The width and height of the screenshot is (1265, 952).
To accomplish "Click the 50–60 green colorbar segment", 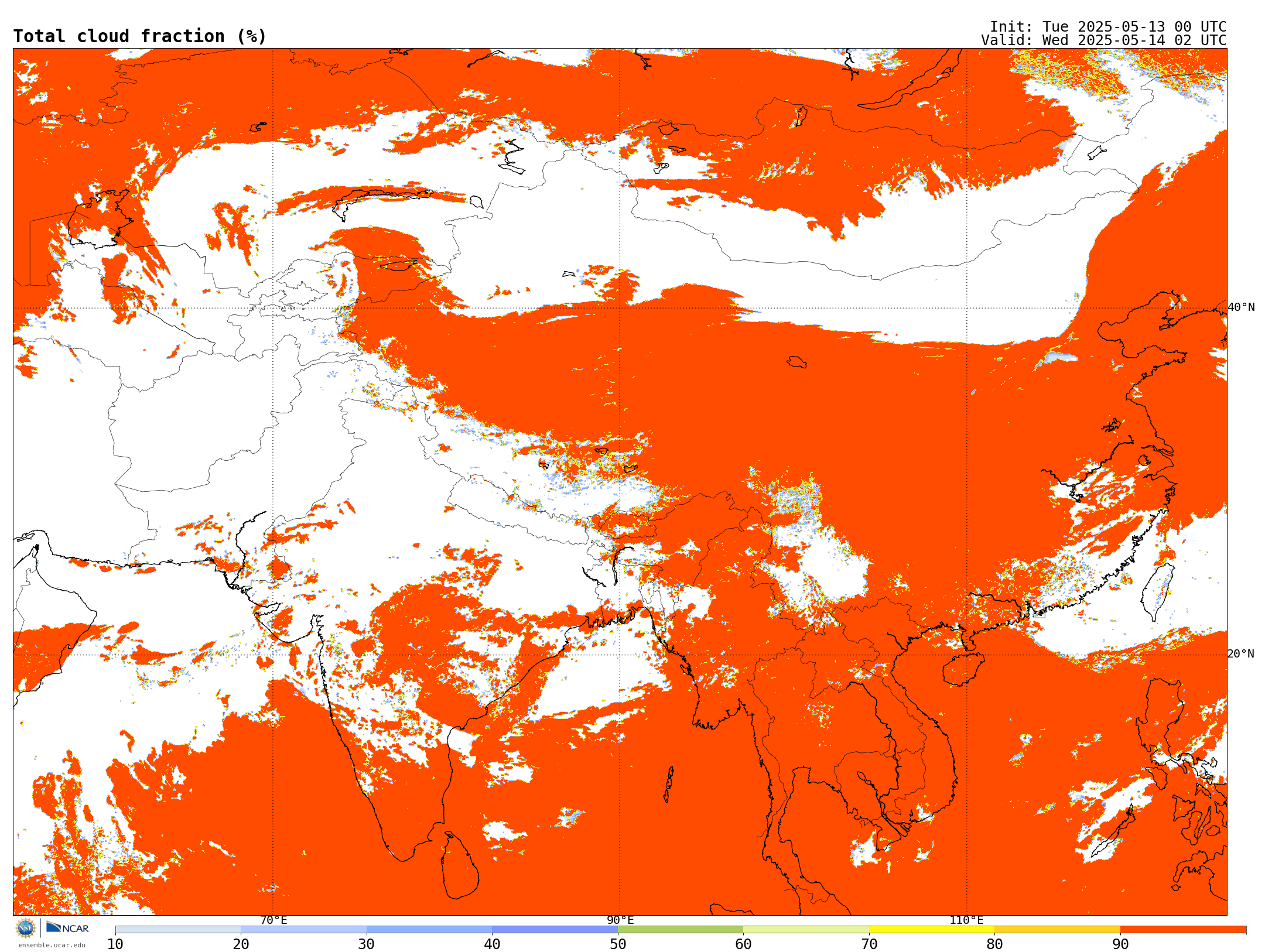I will click(x=681, y=930).
